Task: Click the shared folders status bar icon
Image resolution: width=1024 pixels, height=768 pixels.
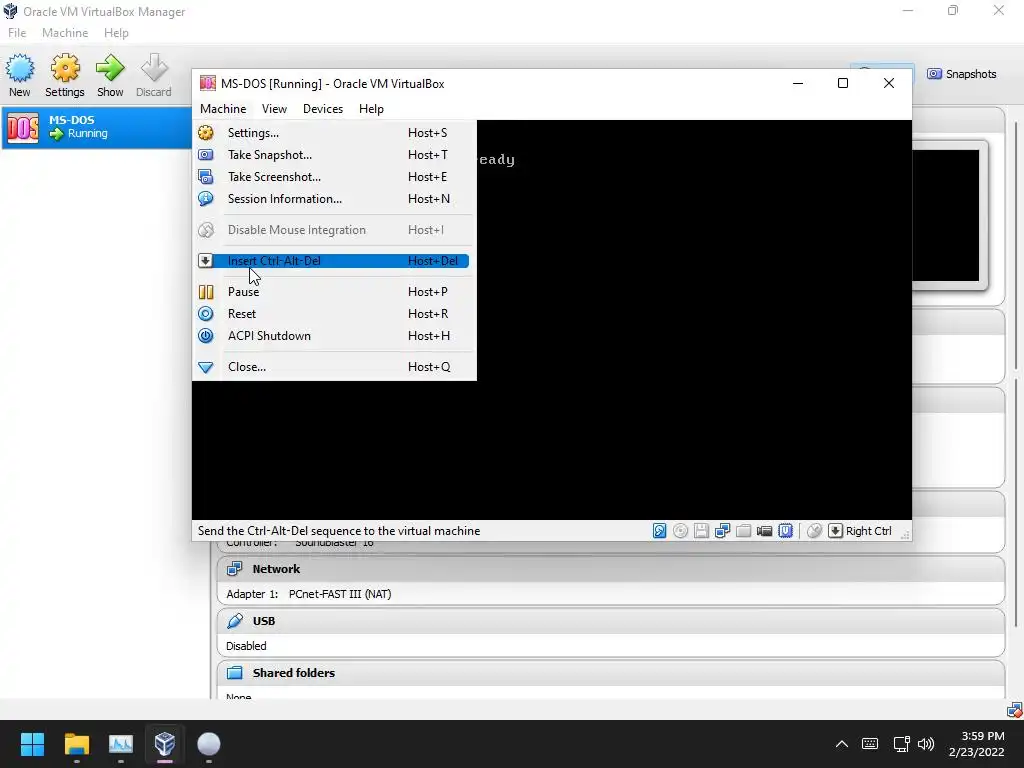Action: coord(743,531)
